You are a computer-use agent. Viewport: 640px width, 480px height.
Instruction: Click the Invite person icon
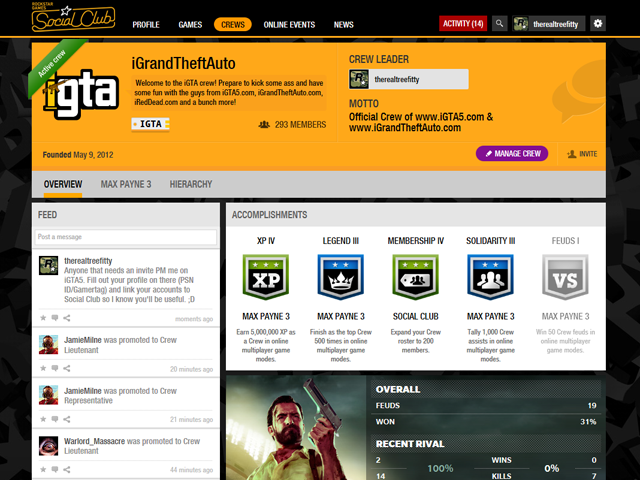click(x=571, y=154)
